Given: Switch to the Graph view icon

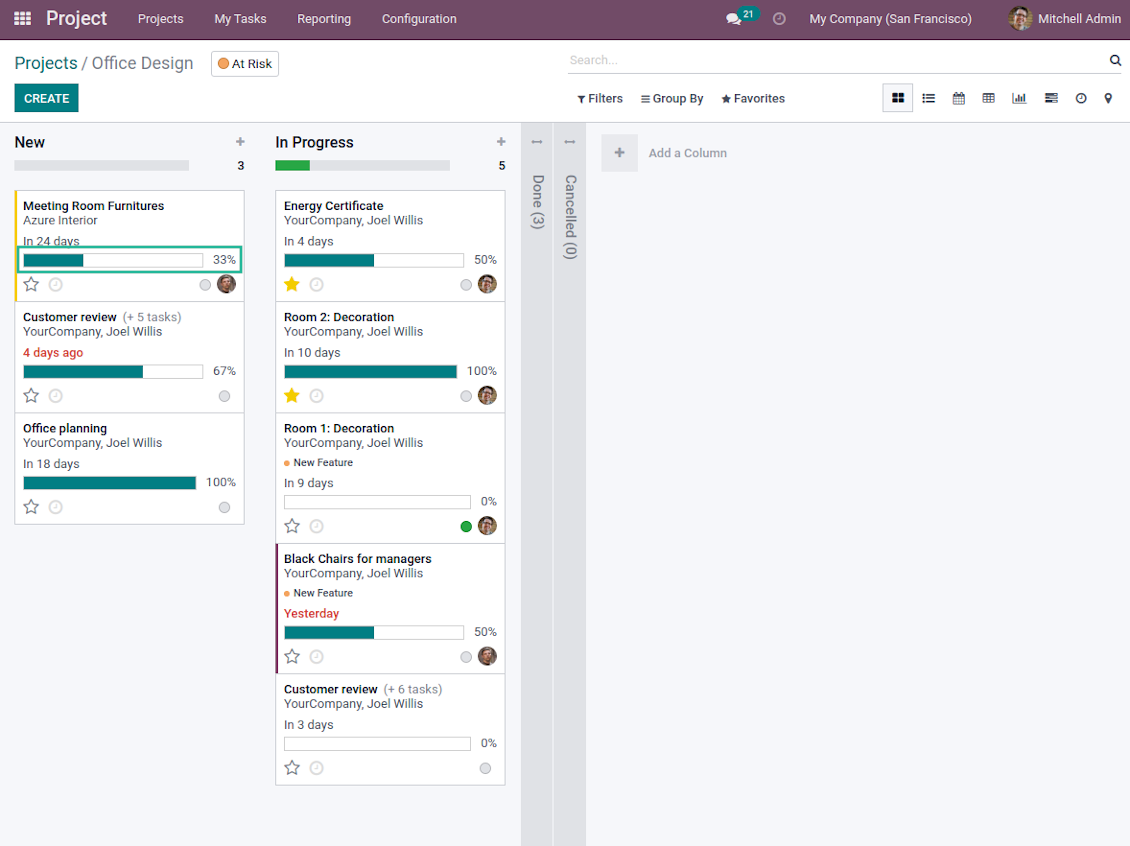Looking at the screenshot, I should [x=1019, y=98].
